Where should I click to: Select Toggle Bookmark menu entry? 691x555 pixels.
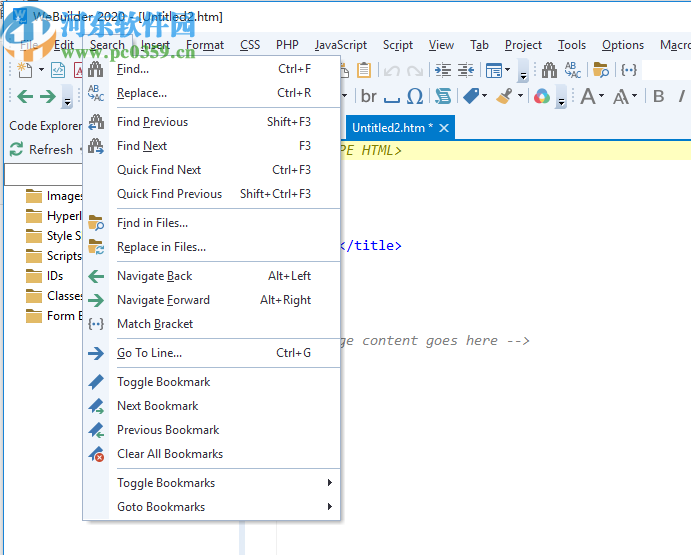[x=212, y=382]
